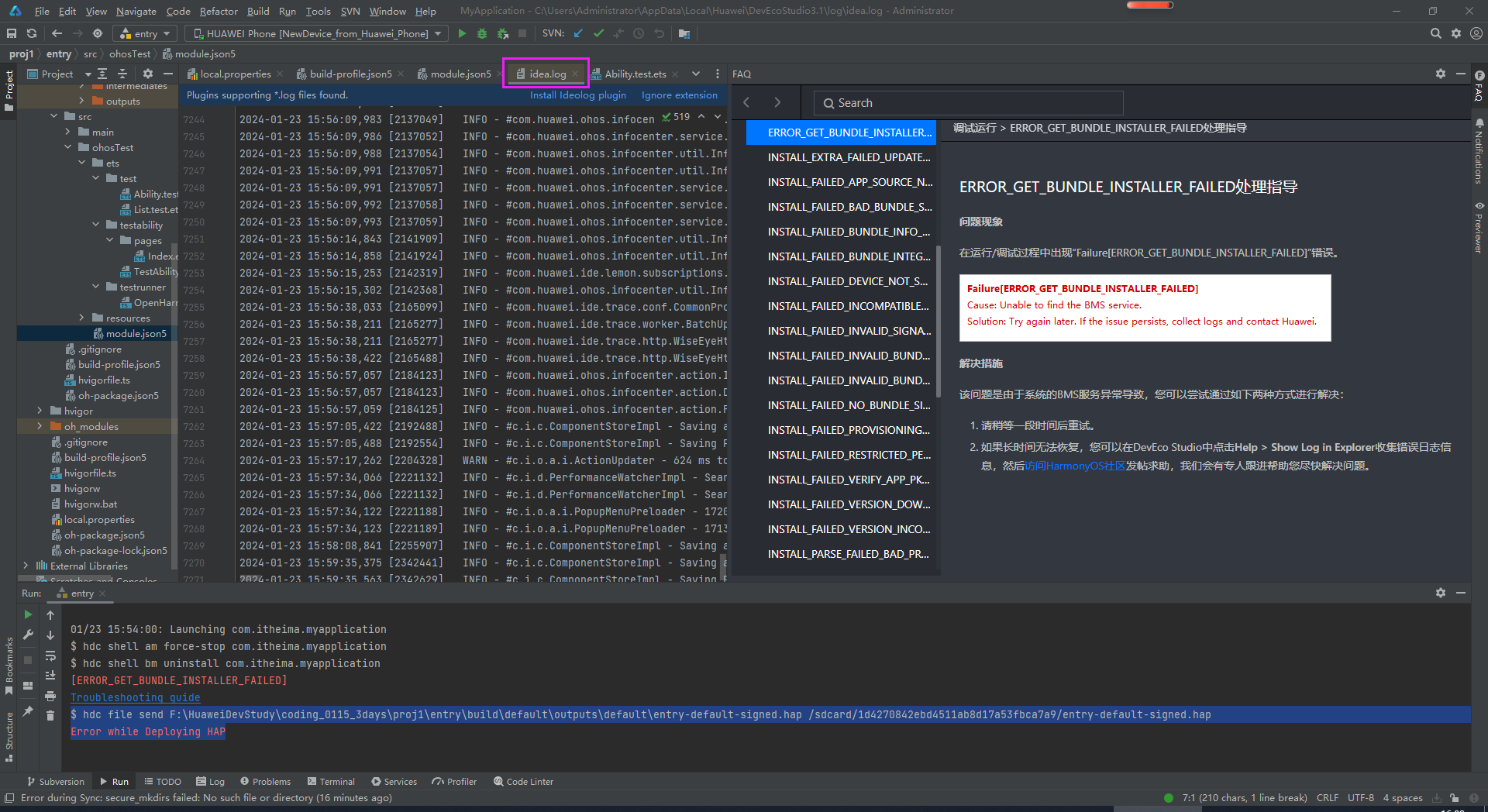Image resolution: width=1488 pixels, height=812 pixels.
Task: Show the hidden editor tabs dropdown chevron
Action: tap(696, 74)
